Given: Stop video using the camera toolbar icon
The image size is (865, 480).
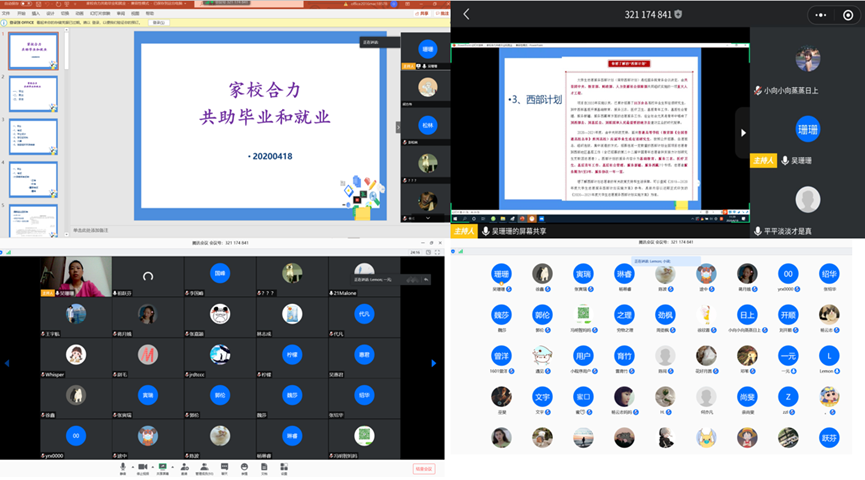Looking at the screenshot, I should [142, 469].
